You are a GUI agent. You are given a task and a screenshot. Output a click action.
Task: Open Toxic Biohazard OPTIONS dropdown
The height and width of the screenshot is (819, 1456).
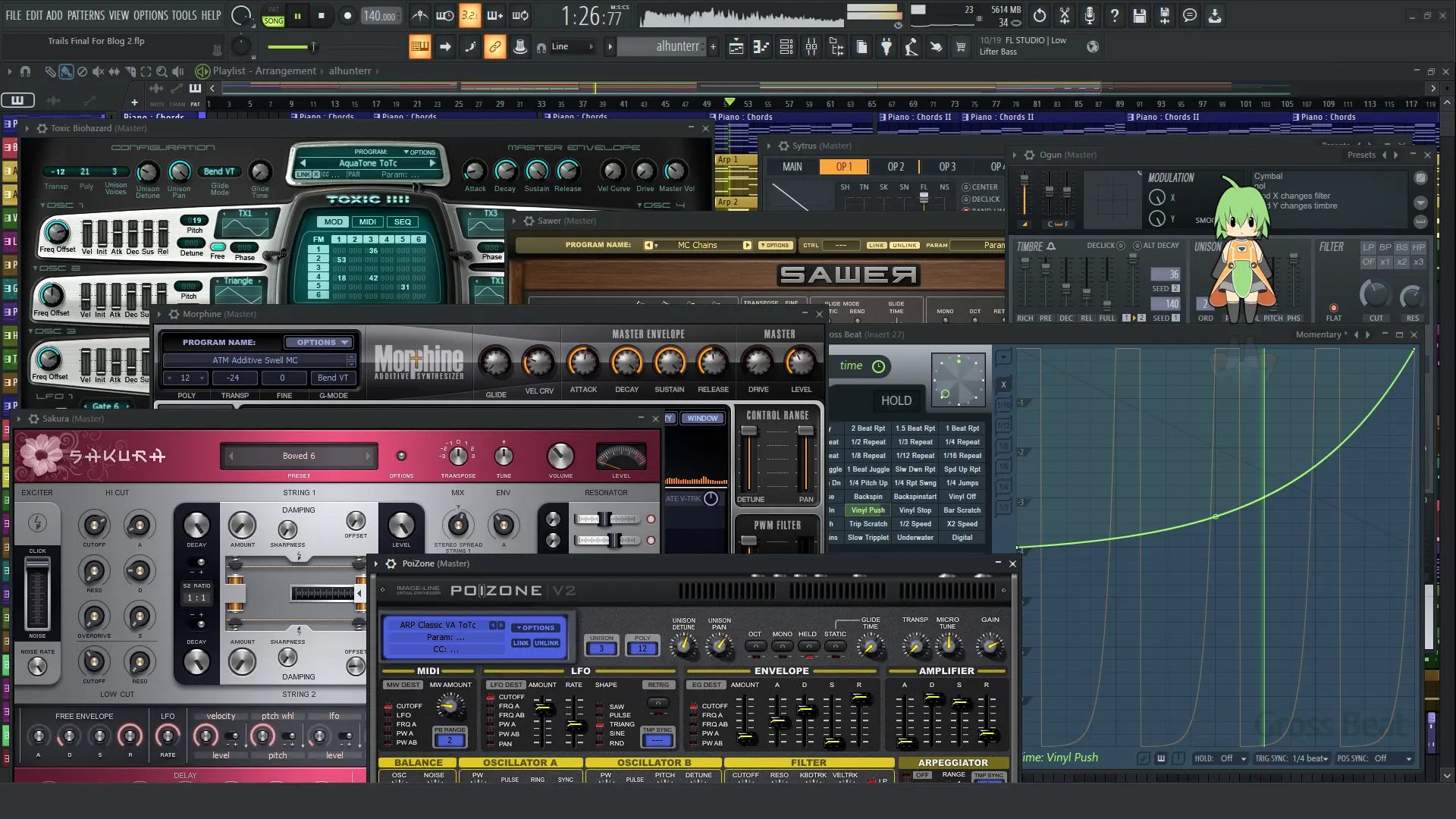pyautogui.click(x=420, y=152)
